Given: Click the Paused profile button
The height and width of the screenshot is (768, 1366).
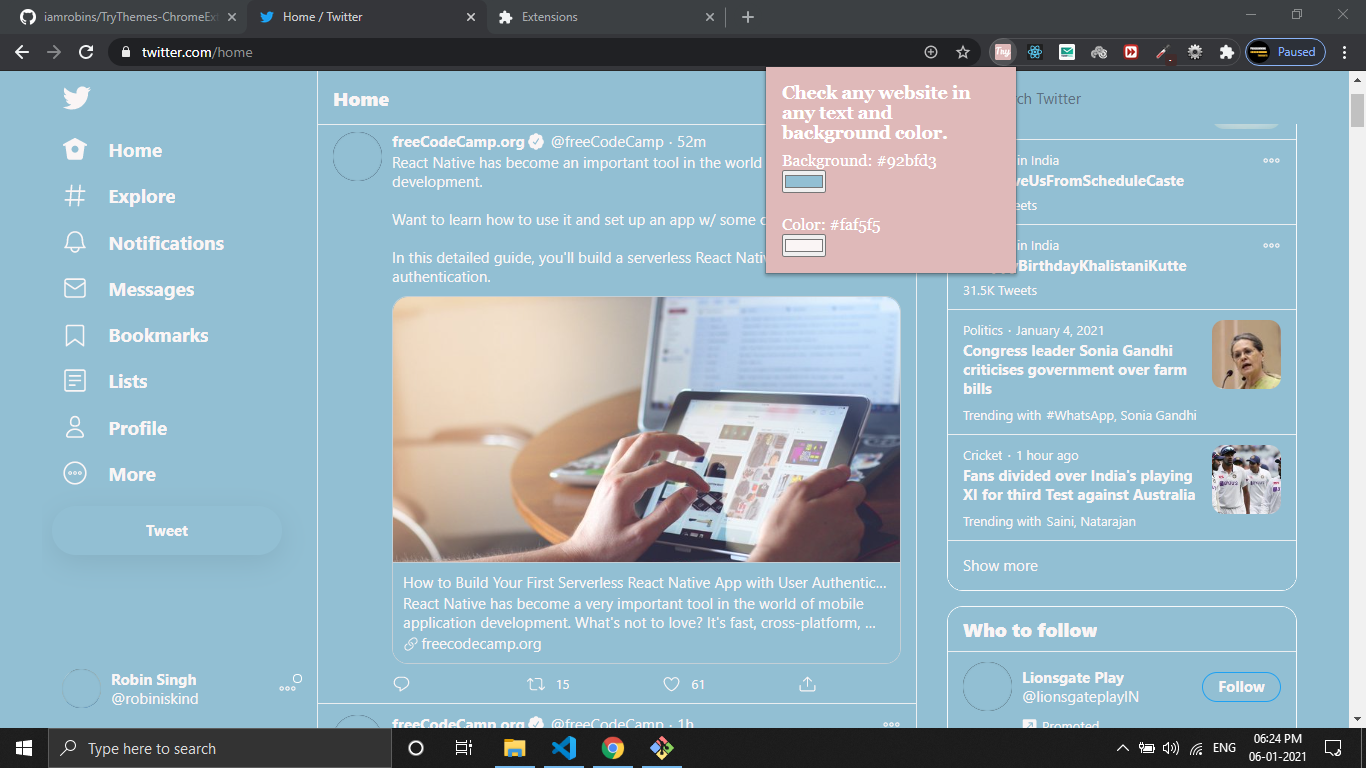Looking at the screenshot, I should [x=1285, y=52].
